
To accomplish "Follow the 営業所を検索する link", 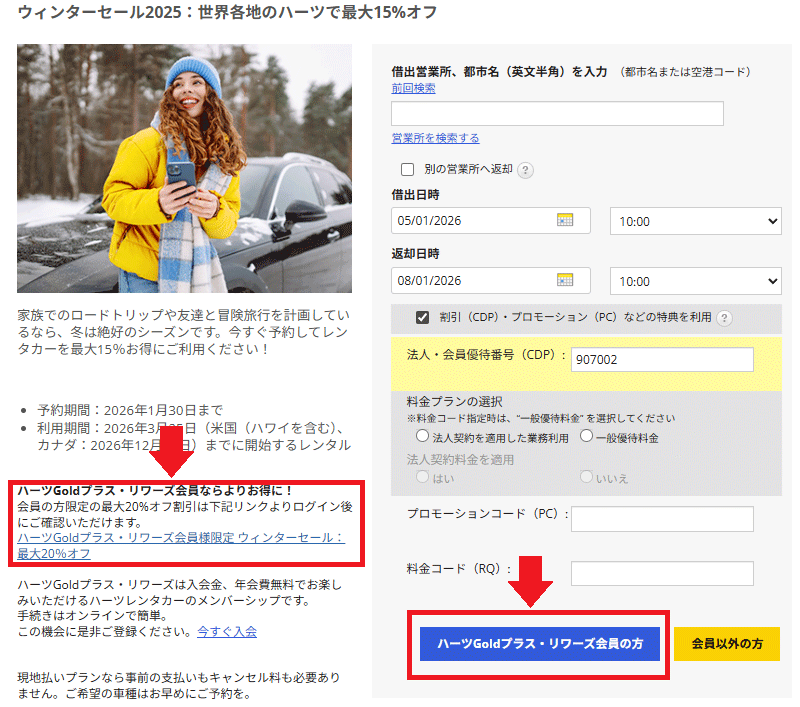I will tap(435, 138).
